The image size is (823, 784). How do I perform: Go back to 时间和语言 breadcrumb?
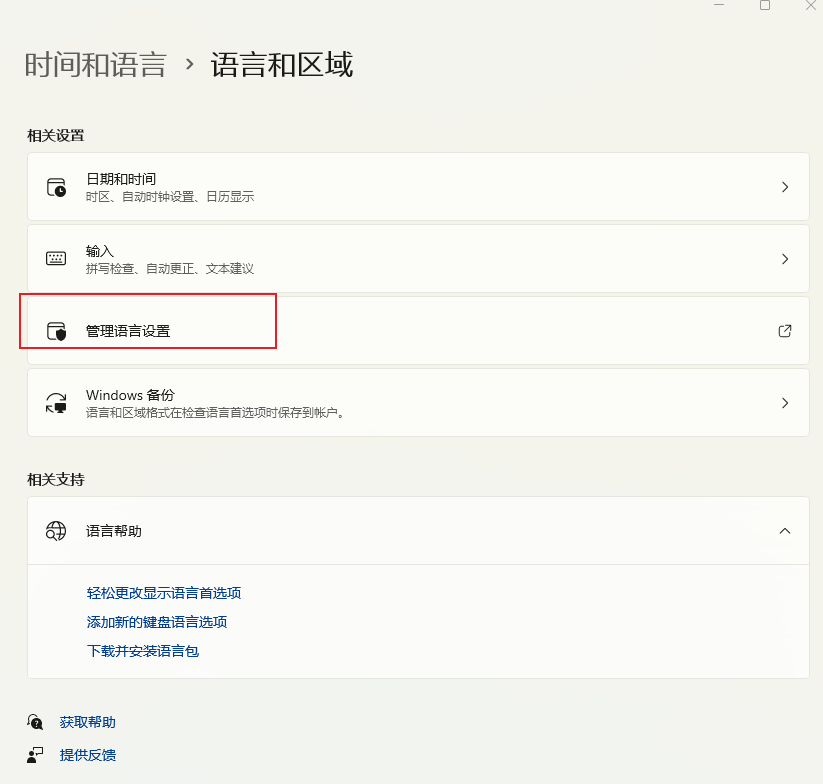click(96, 65)
